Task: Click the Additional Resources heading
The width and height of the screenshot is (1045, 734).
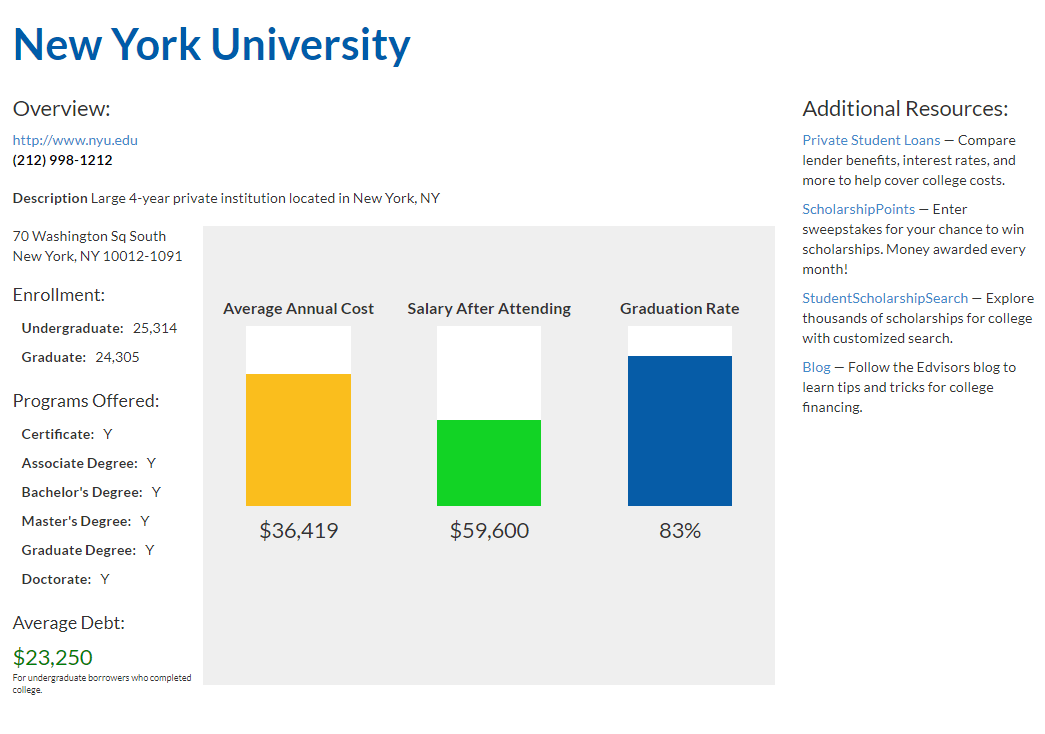Action: [905, 109]
